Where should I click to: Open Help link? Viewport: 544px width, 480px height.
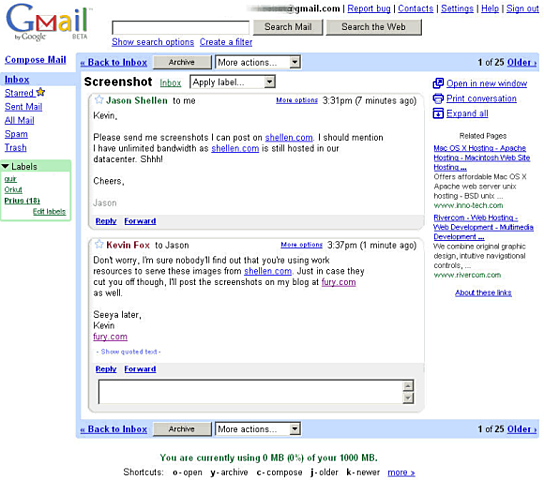click(x=490, y=8)
